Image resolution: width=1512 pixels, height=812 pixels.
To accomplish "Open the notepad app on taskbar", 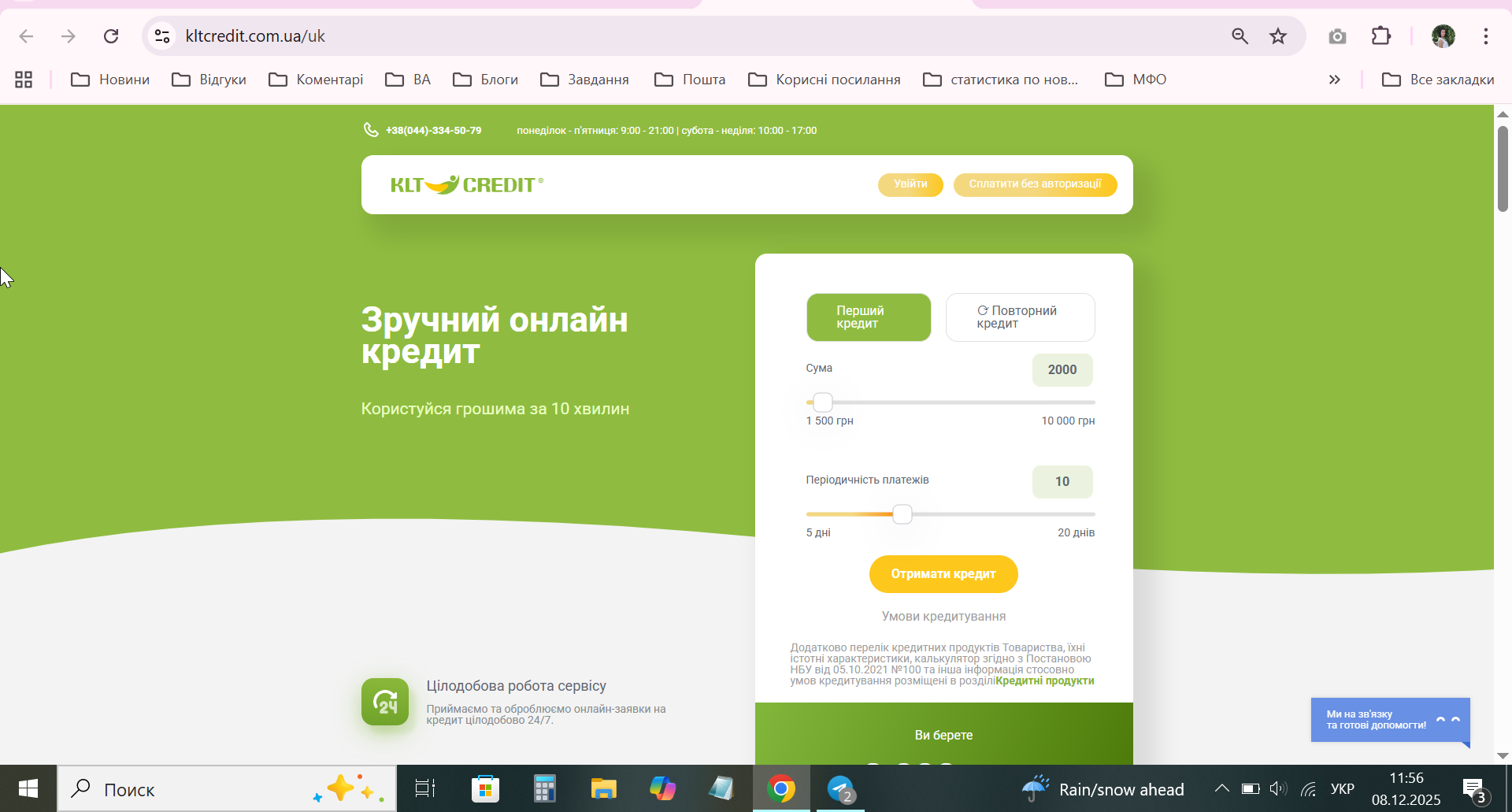I will [721, 788].
